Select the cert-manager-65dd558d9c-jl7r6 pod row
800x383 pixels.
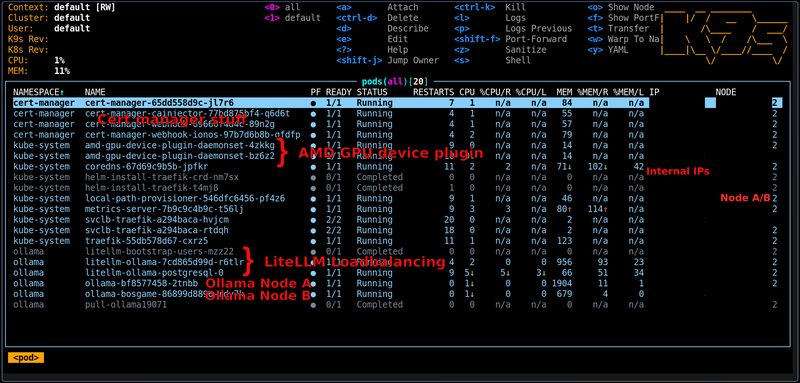click(397, 103)
